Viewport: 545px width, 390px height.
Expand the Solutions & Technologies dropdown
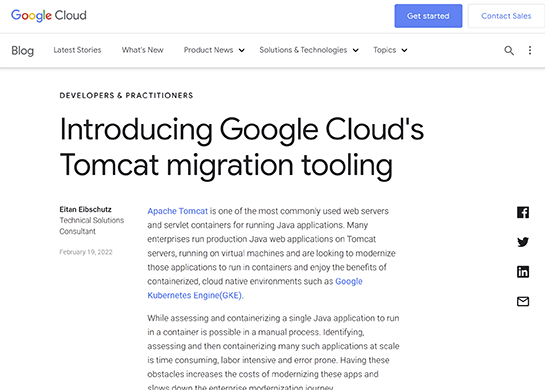(x=309, y=50)
